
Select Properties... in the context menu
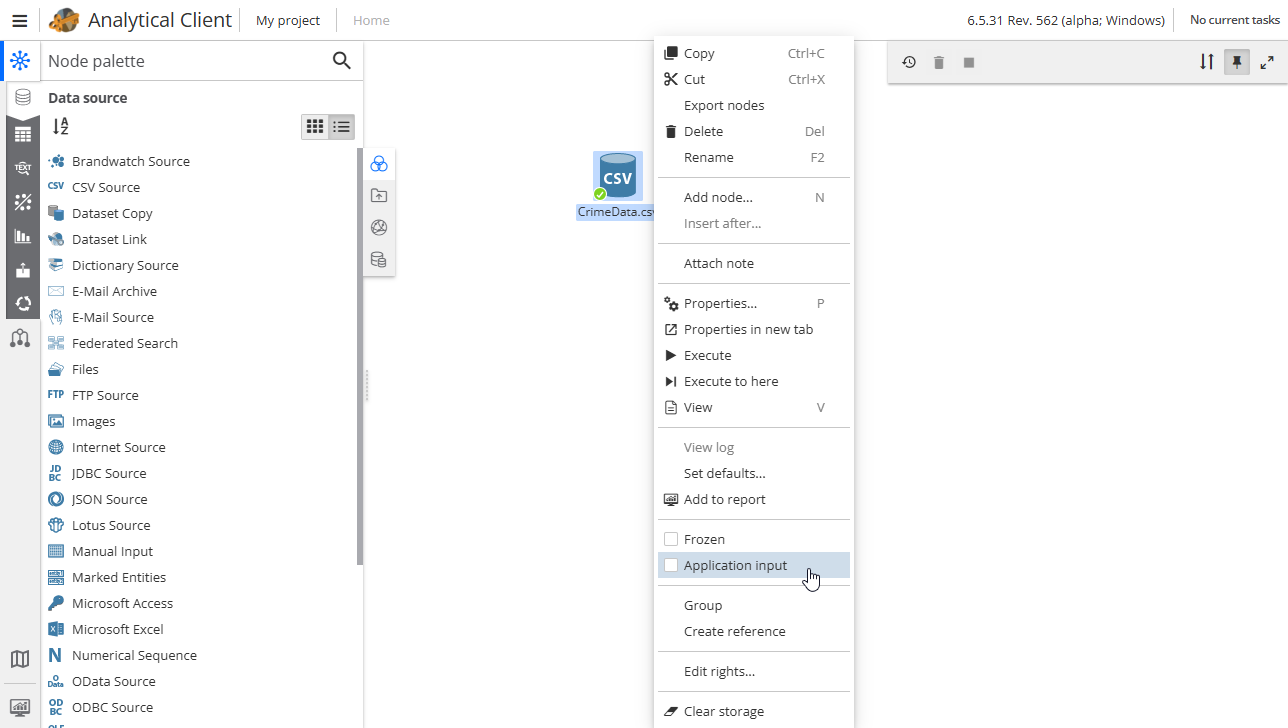(720, 303)
